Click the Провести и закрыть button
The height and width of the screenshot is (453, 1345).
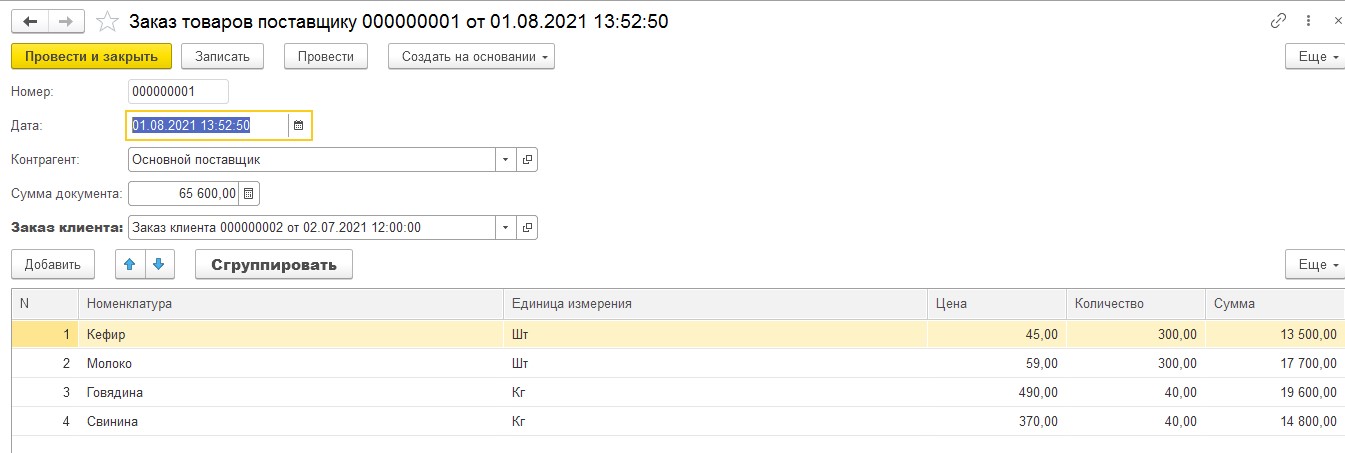[91, 57]
